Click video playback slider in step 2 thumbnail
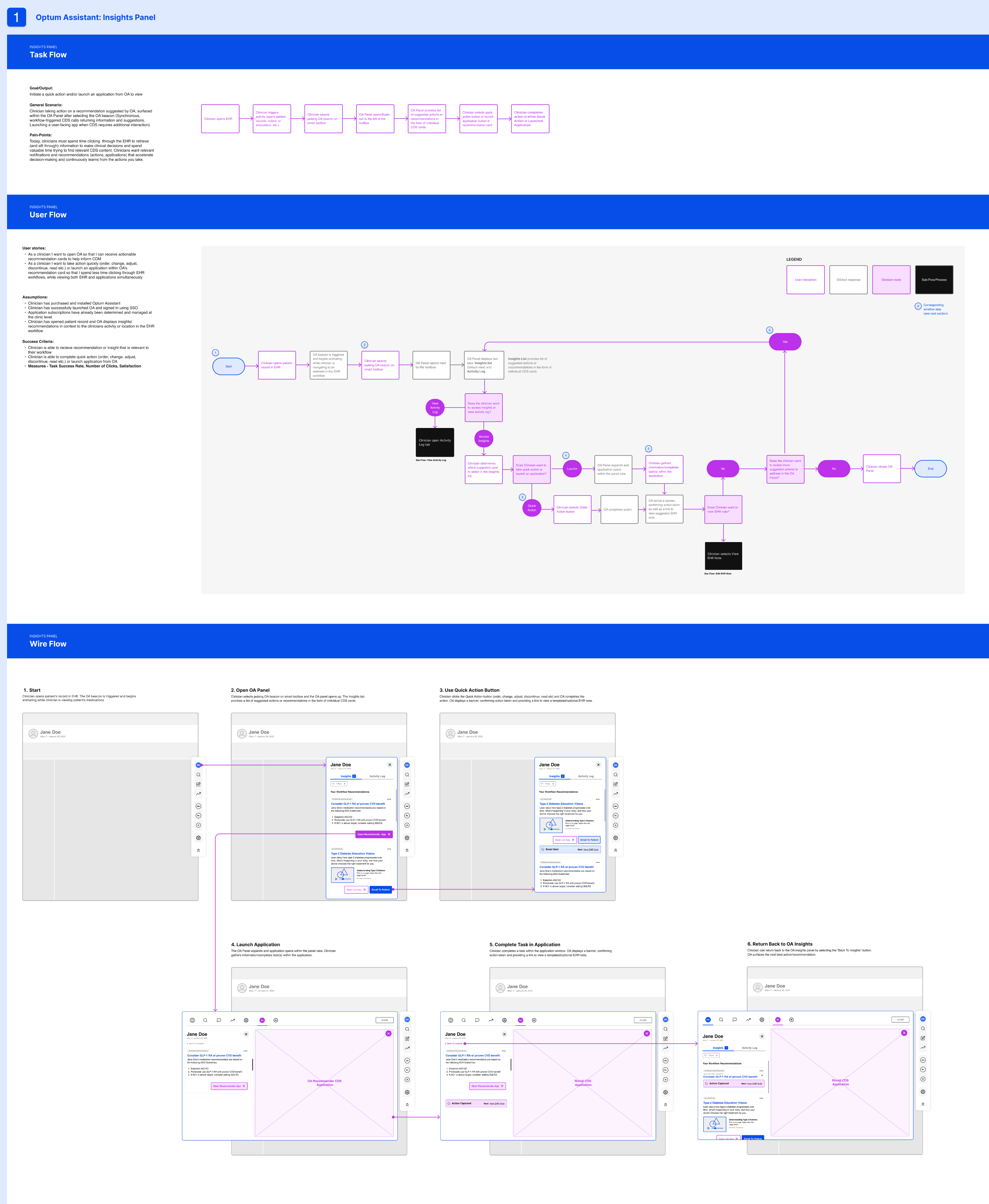The width and height of the screenshot is (989, 1204). click(342, 879)
